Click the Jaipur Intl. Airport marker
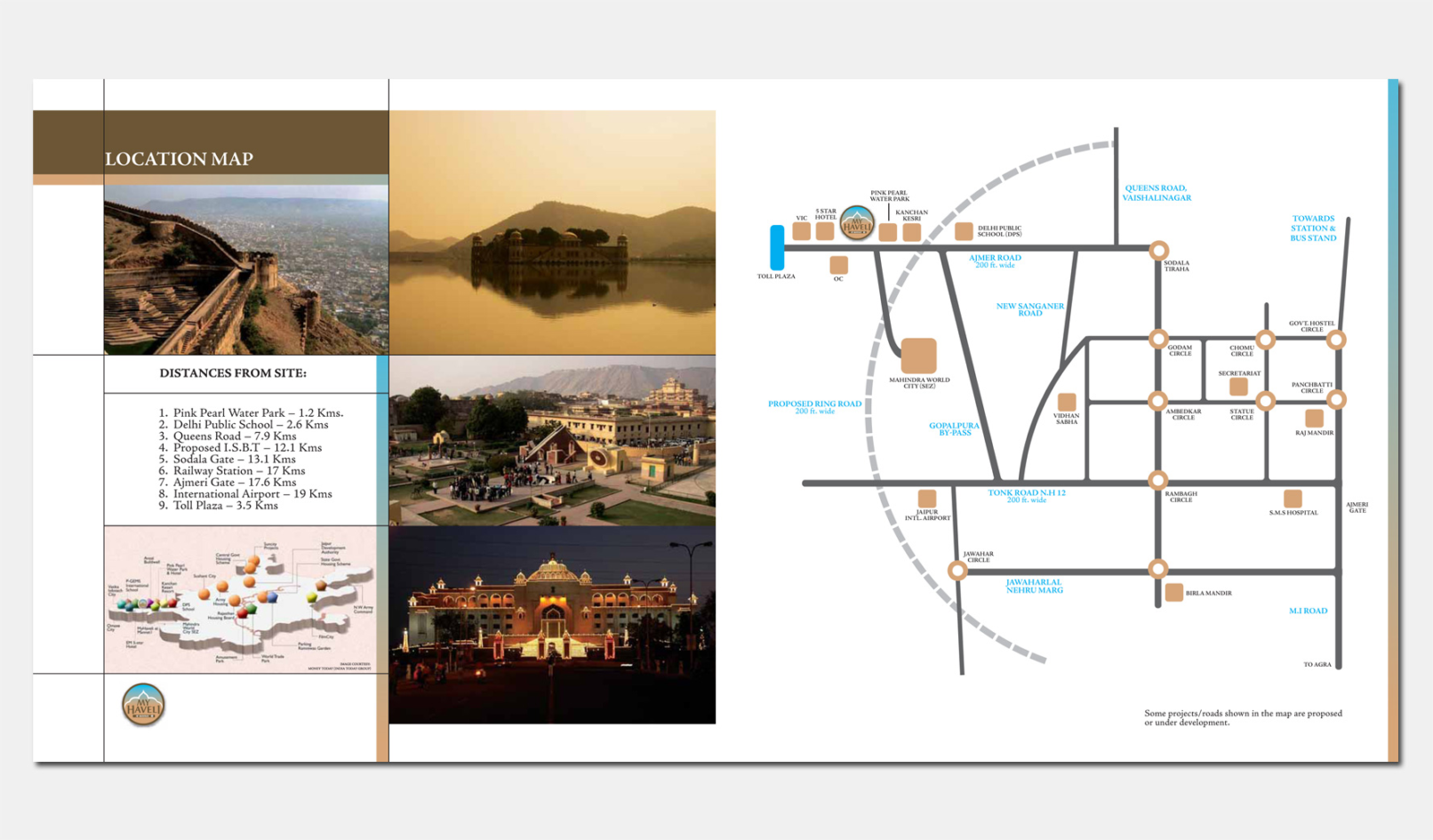The width and height of the screenshot is (1433, 840). pyautogui.click(x=927, y=499)
